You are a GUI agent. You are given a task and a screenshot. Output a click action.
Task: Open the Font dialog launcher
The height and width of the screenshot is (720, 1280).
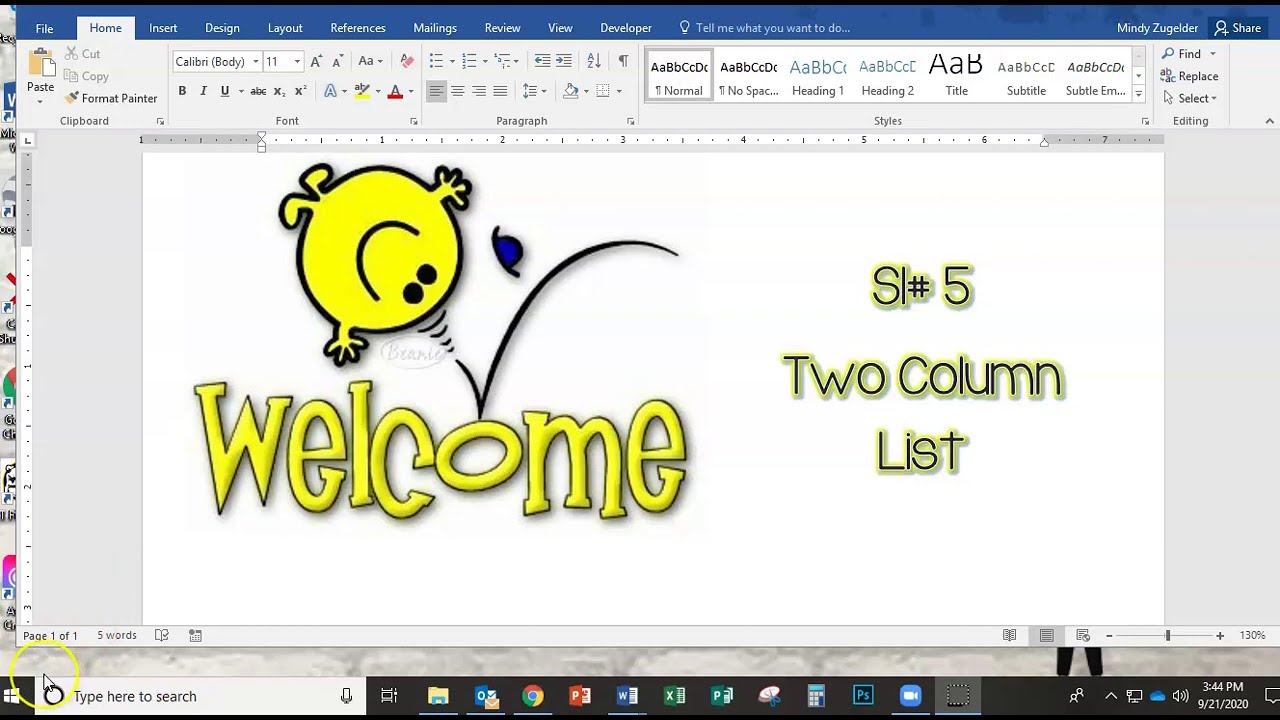pyautogui.click(x=414, y=121)
